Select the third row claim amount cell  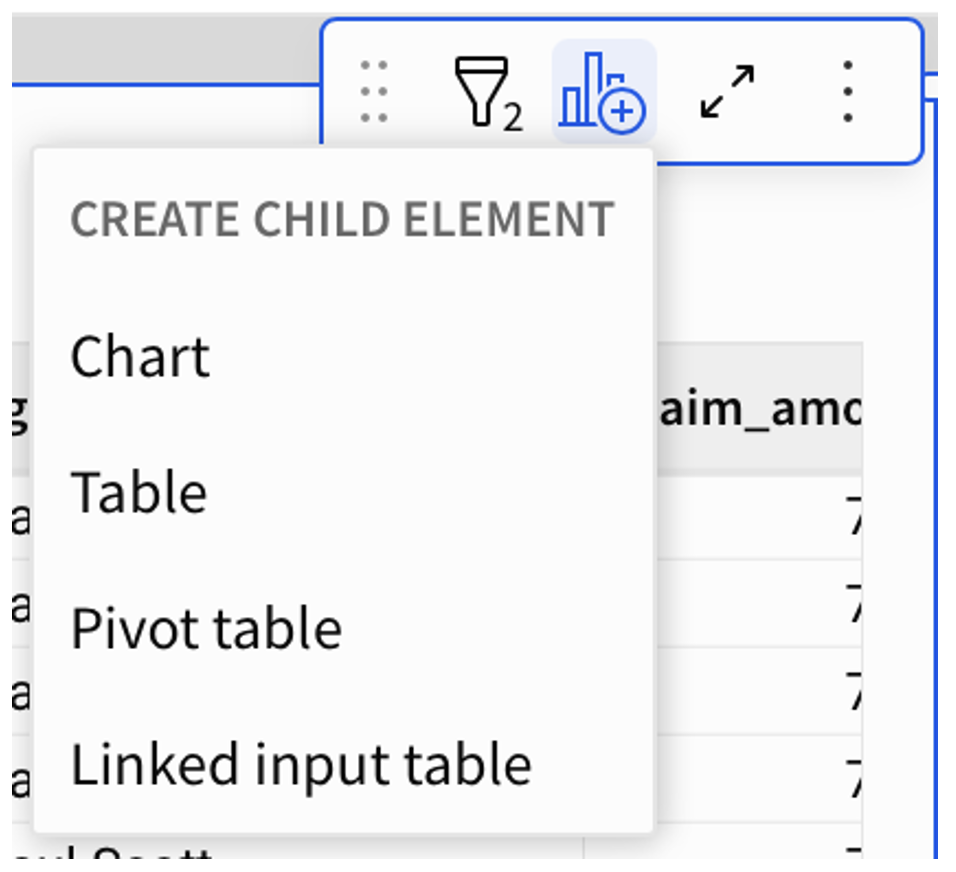(758, 691)
